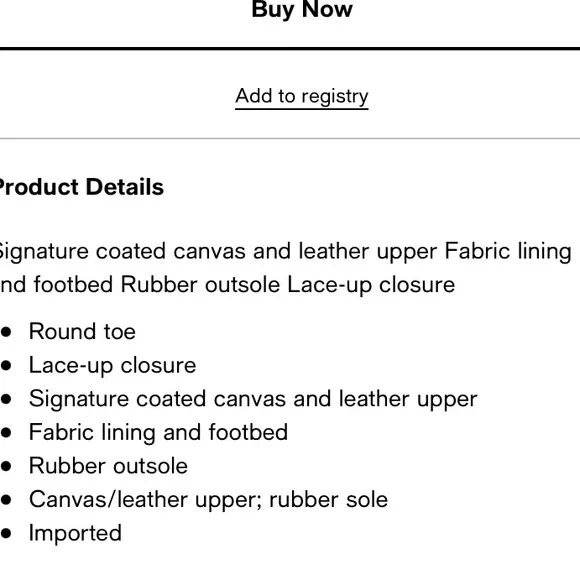
Task: Select the Product Details heading
Action: [x=80, y=187]
